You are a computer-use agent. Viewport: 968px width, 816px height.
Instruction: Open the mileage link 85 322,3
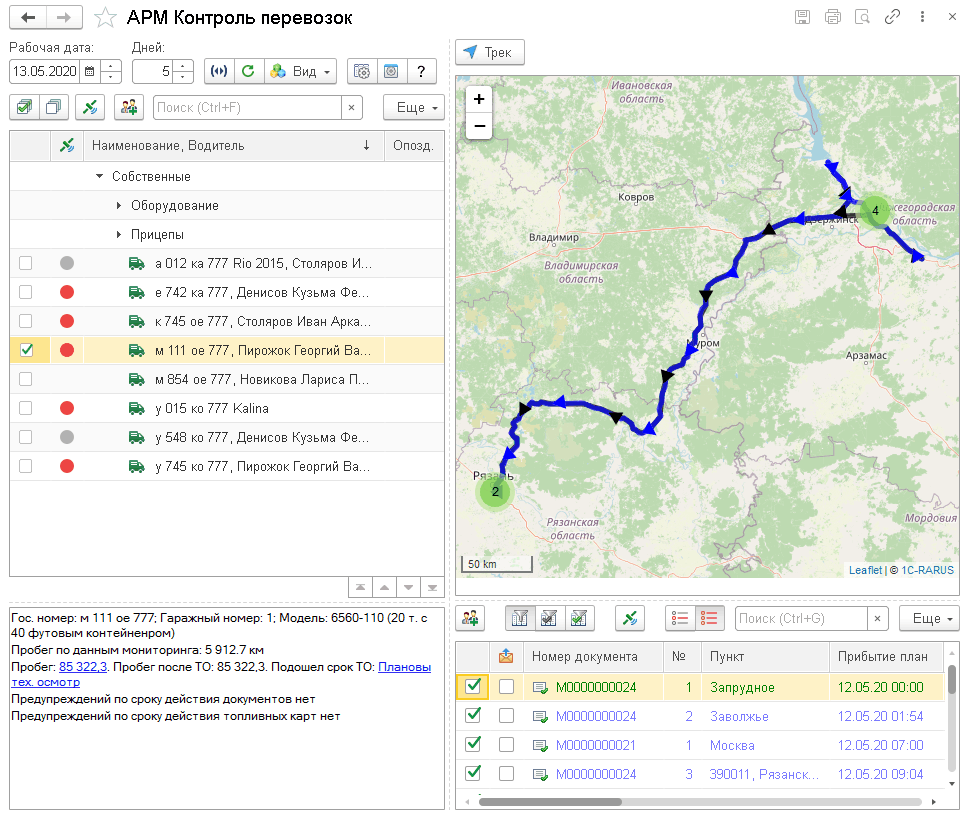[83, 667]
